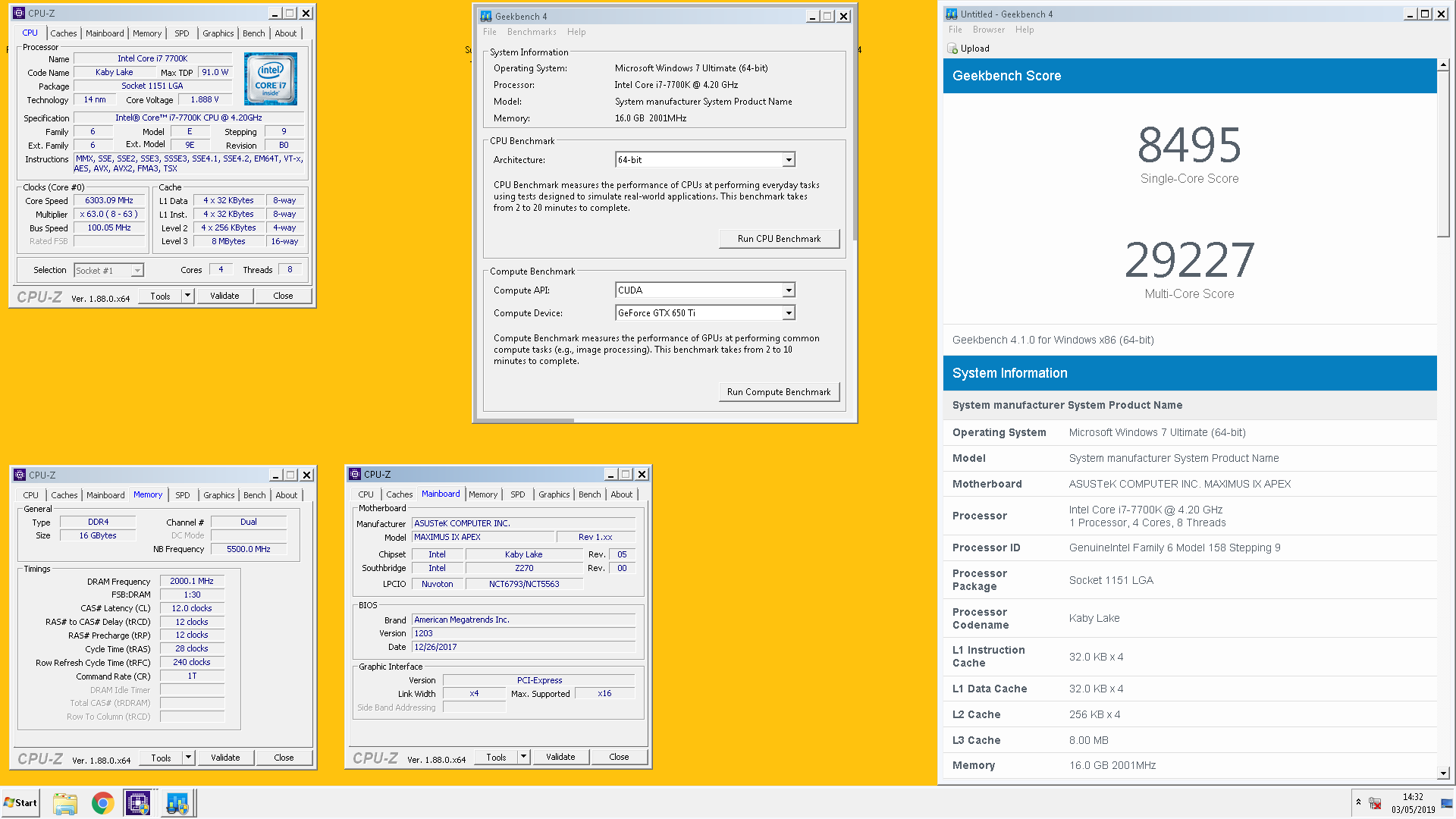Show hidden system tray icons arrow
The height and width of the screenshot is (819, 1456).
[x=1358, y=802]
